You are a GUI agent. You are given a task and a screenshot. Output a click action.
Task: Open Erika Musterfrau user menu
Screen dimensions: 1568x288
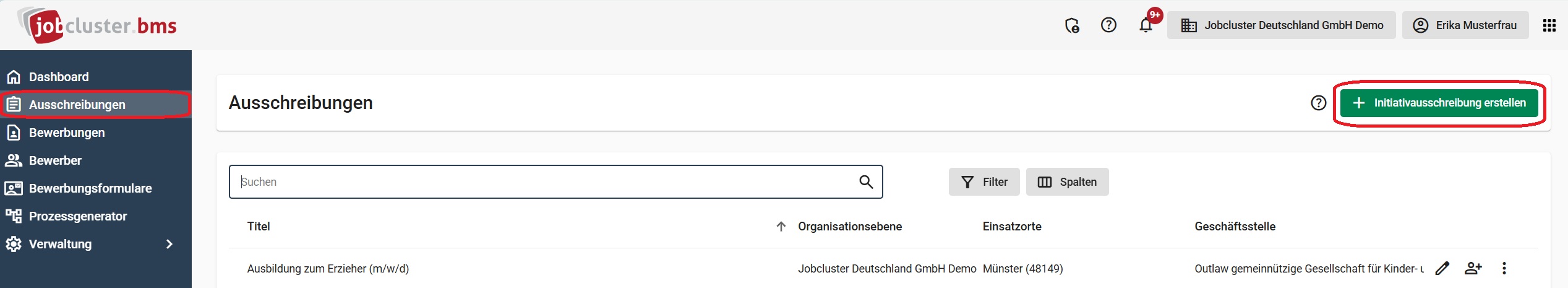(1465, 25)
